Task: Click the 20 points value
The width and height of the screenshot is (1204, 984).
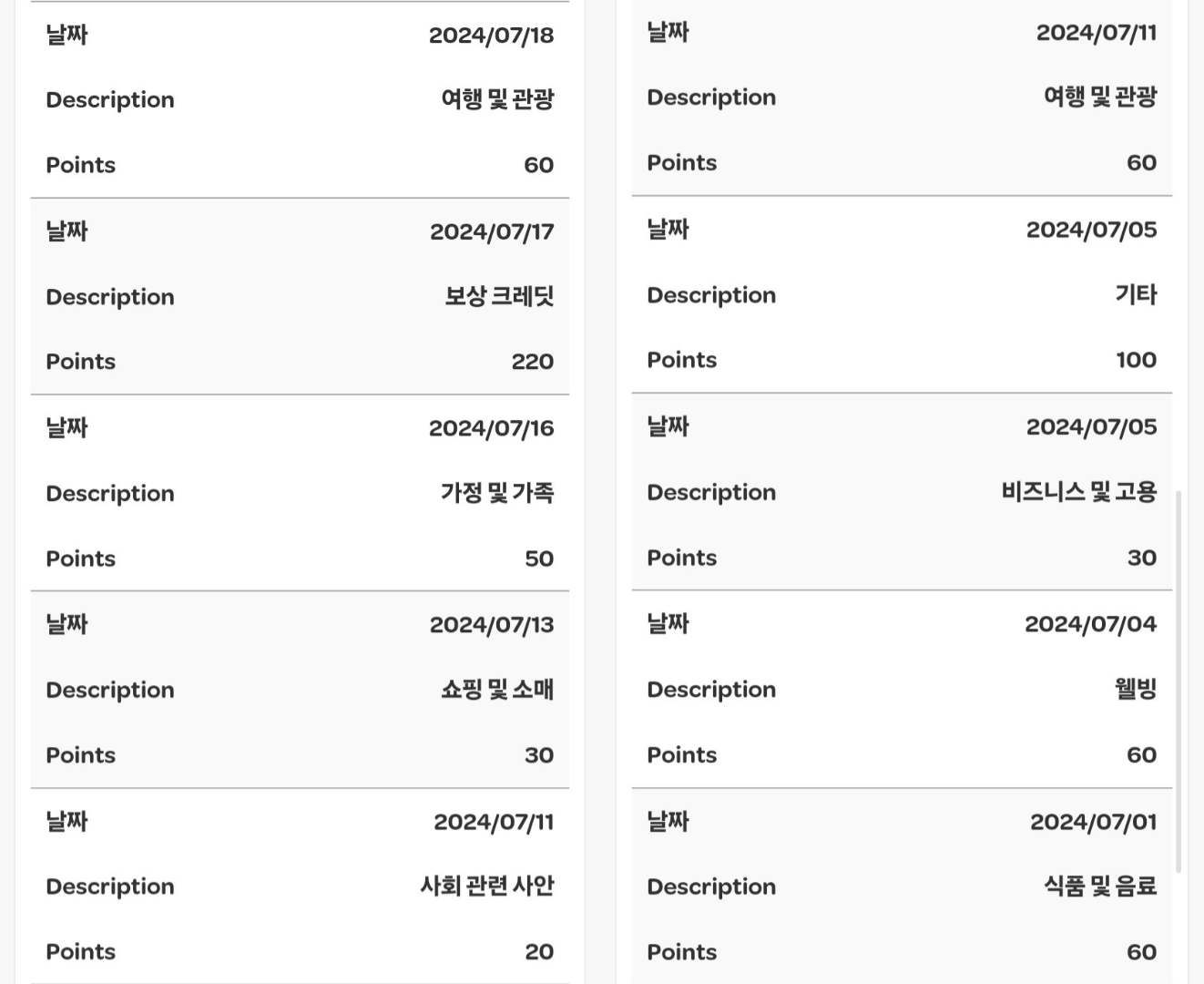Action: pyautogui.click(x=539, y=950)
